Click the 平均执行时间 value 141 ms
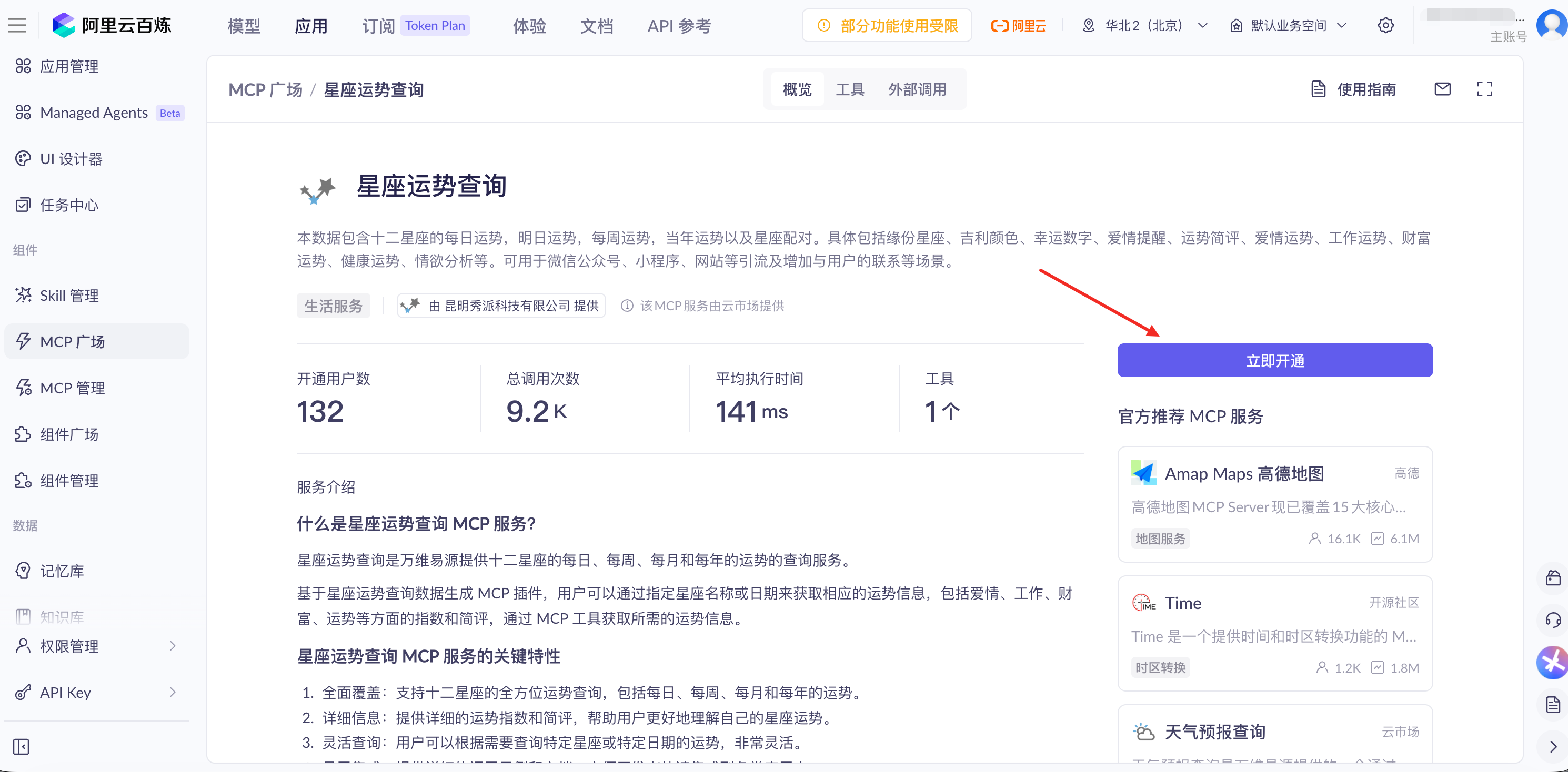The image size is (1568, 772). [x=751, y=411]
